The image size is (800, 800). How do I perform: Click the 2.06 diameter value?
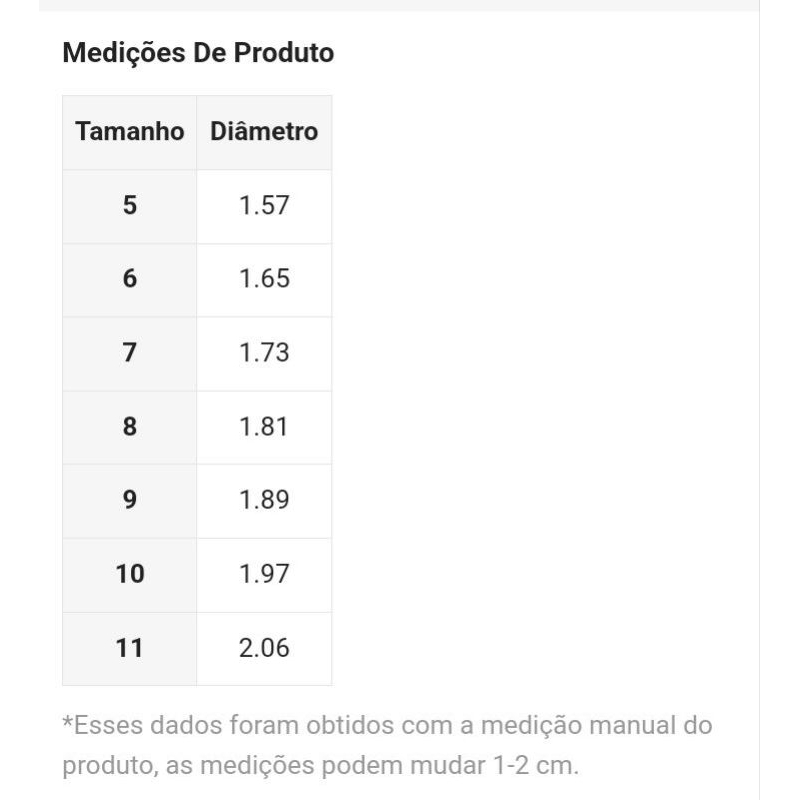pos(264,648)
